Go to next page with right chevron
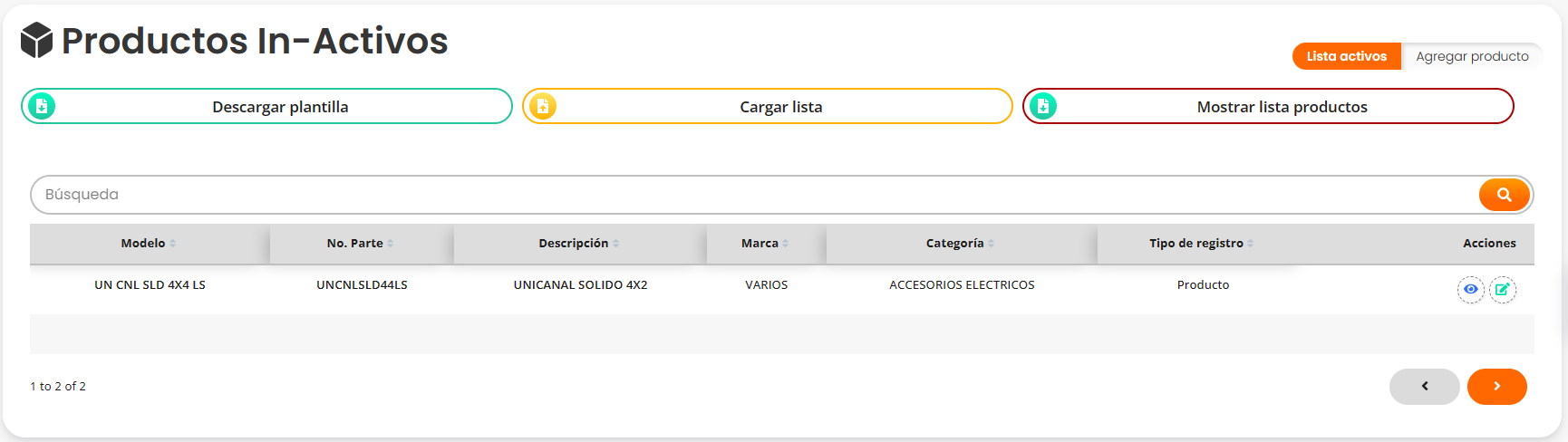The height and width of the screenshot is (442, 1568). pos(1496,387)
